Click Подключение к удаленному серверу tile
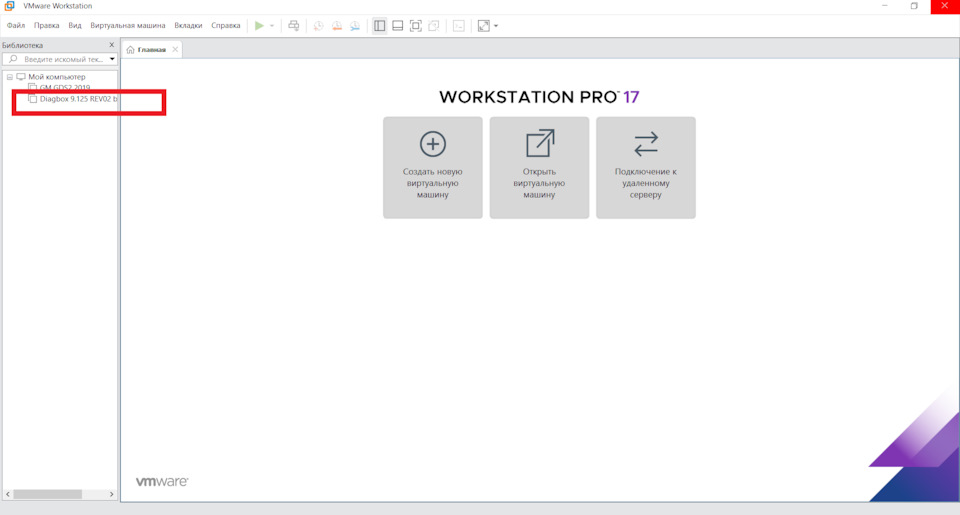960x515 pixels. point(646,168)
